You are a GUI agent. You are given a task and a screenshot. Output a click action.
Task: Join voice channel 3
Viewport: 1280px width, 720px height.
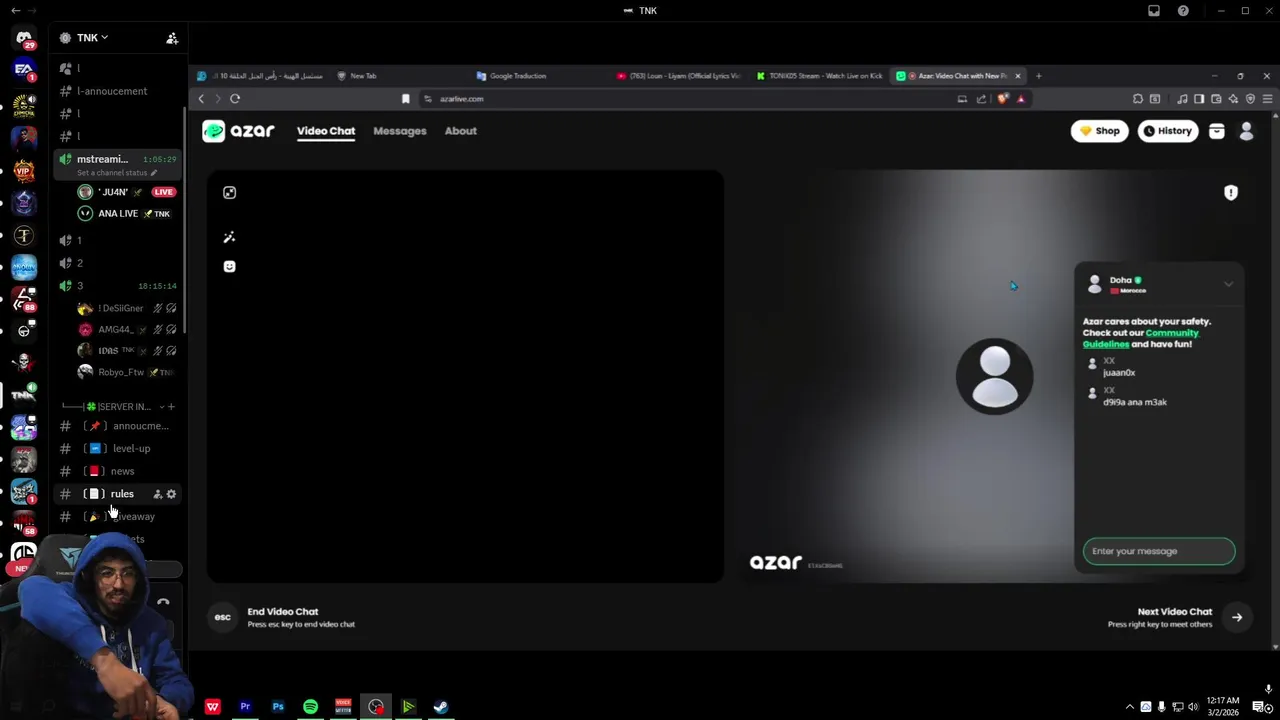click(x=80, y=286)
